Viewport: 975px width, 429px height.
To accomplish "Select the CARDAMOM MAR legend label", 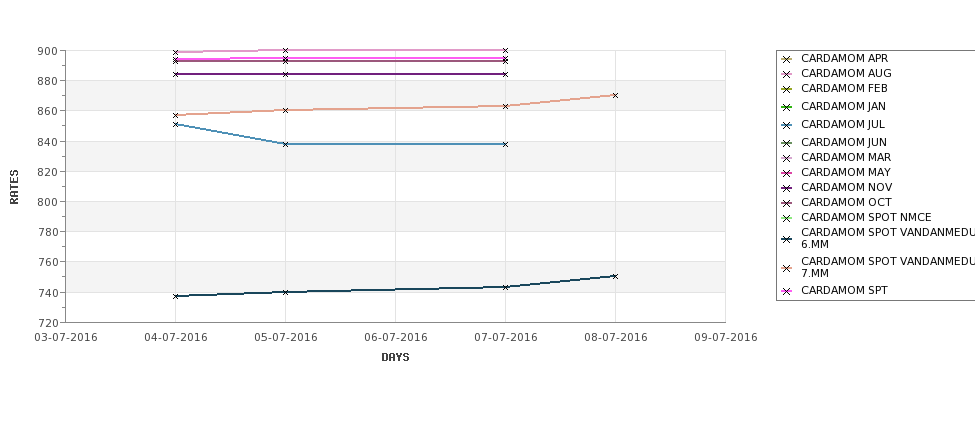I will tap(846, 157).
